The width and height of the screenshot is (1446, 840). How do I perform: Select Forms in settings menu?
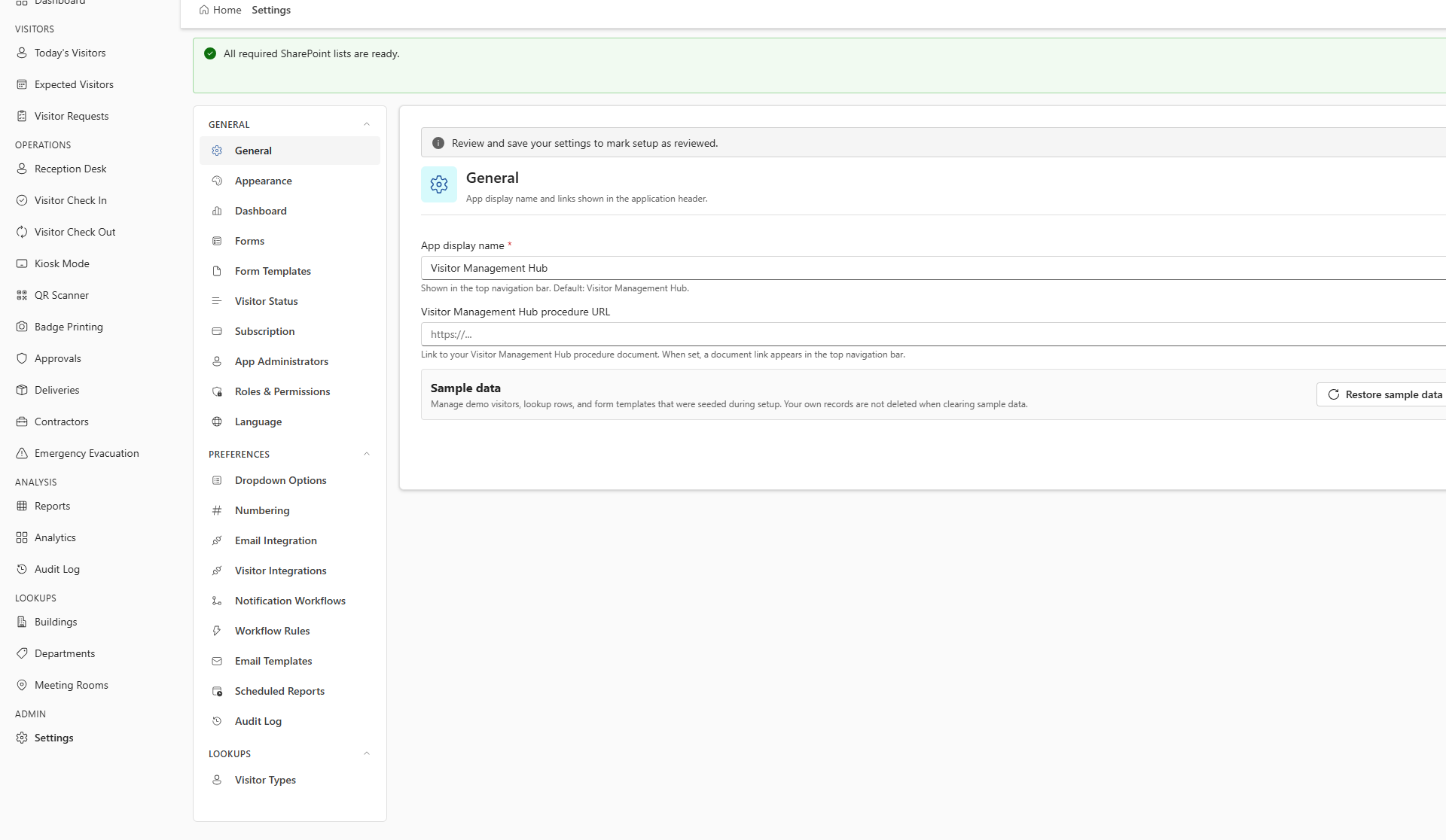click(x=290, y=241)
